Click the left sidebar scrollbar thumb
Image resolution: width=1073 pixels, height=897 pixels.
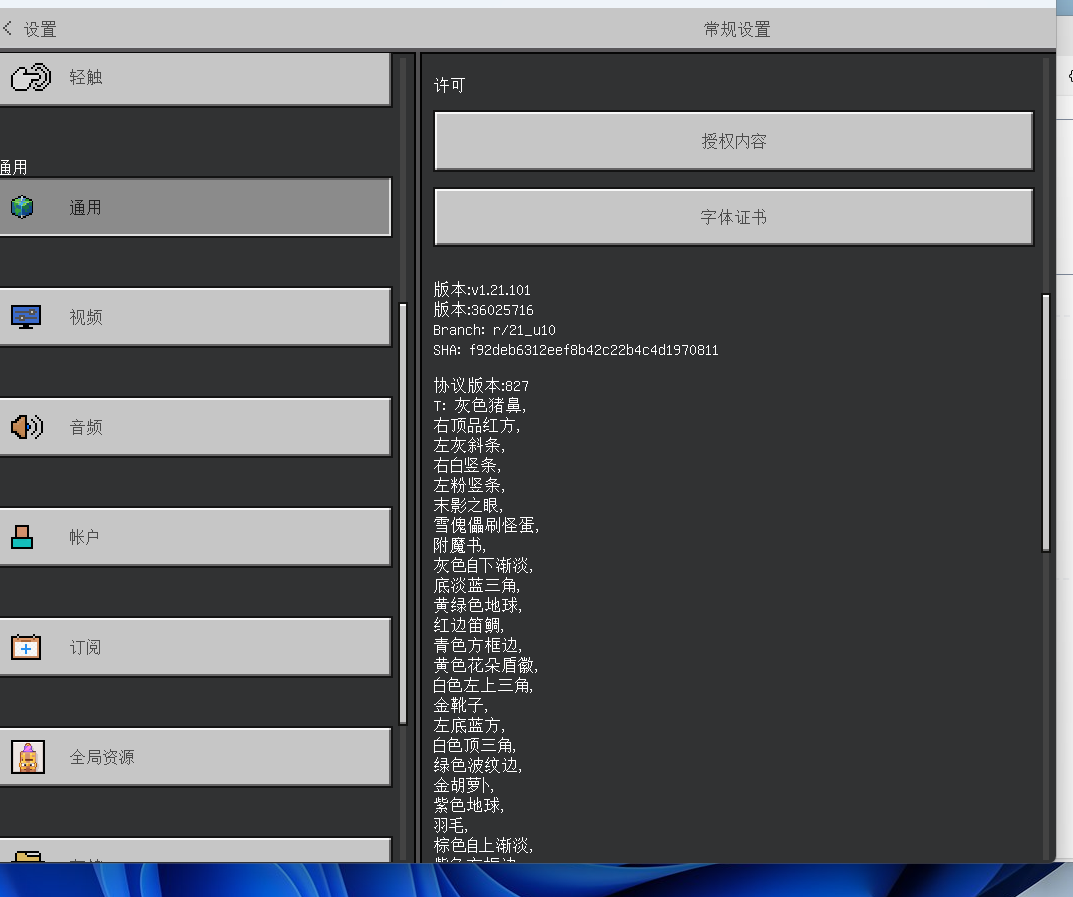click(403, 512)
